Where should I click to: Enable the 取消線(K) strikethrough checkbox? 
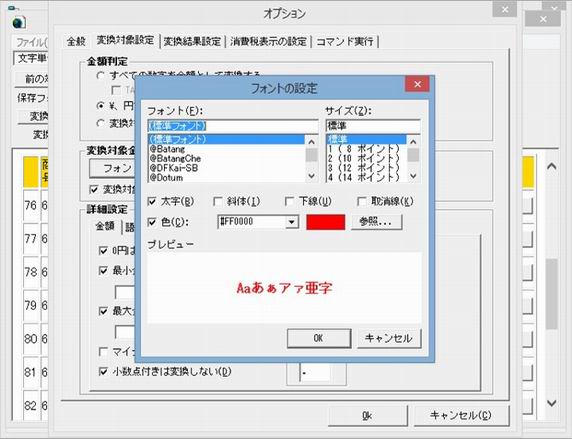(x=362, y=201)
